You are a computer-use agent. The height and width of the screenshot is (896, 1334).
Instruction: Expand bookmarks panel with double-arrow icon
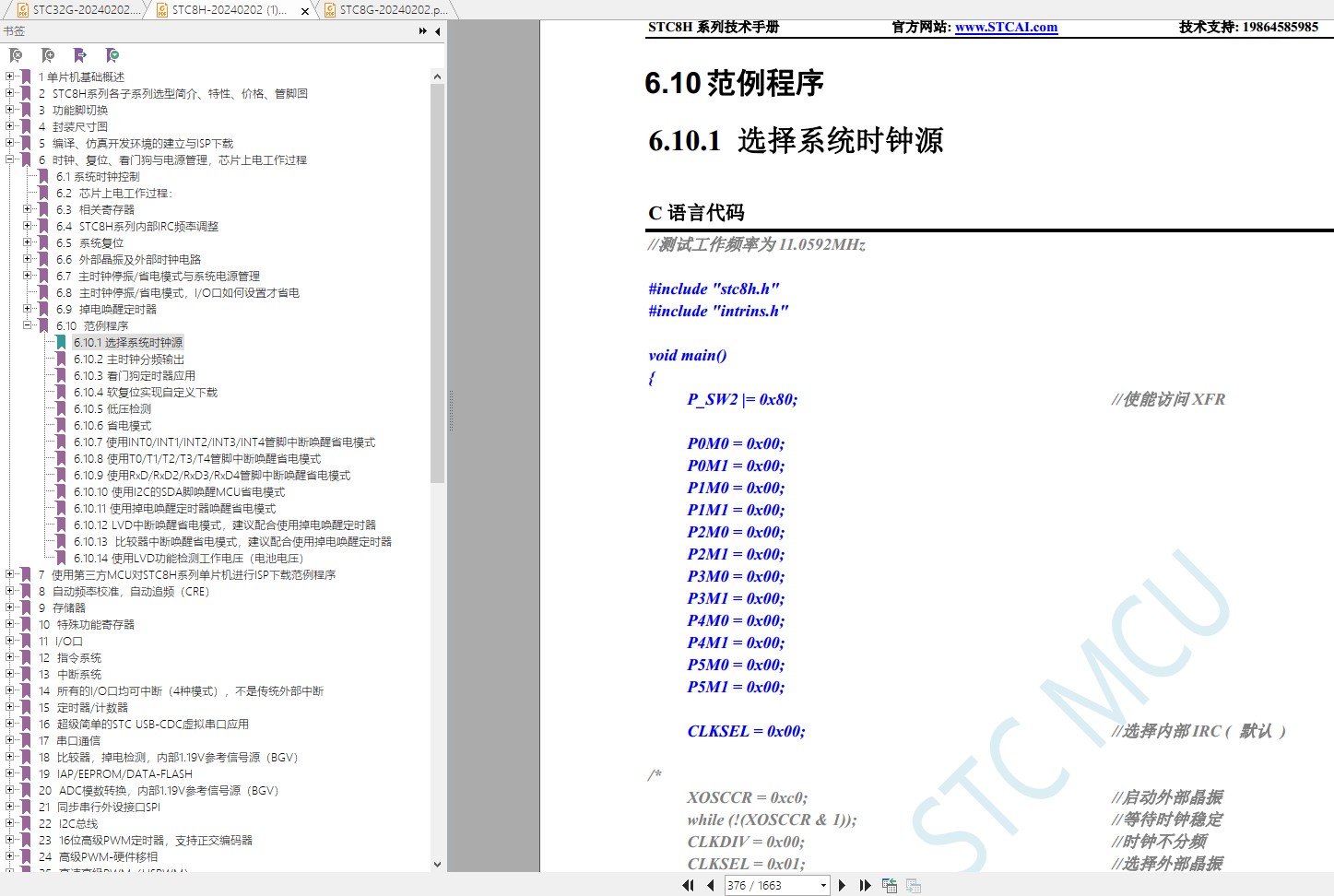point(422,31)
